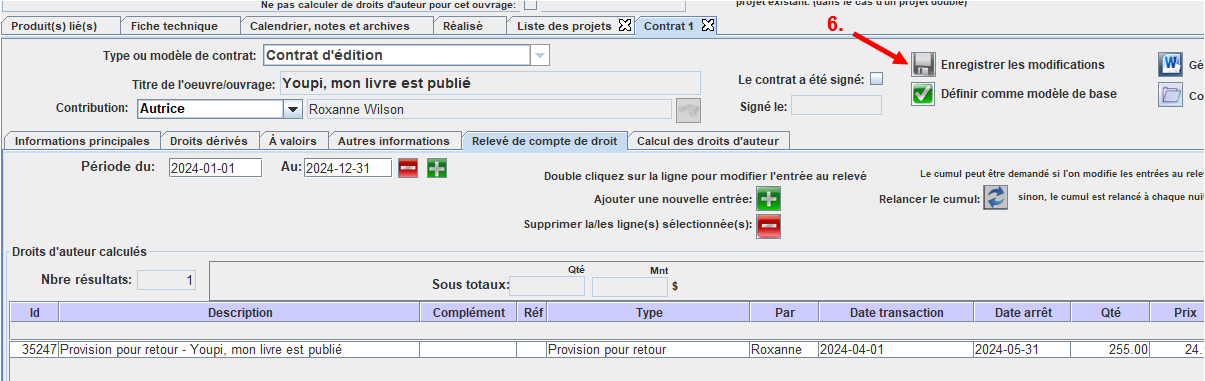Click the Nbre résultats field
The image size is (1205, 381).
(168, 281)
